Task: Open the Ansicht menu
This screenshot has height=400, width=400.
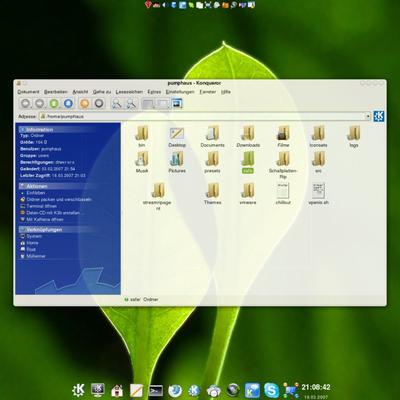Action: [80, 92]
